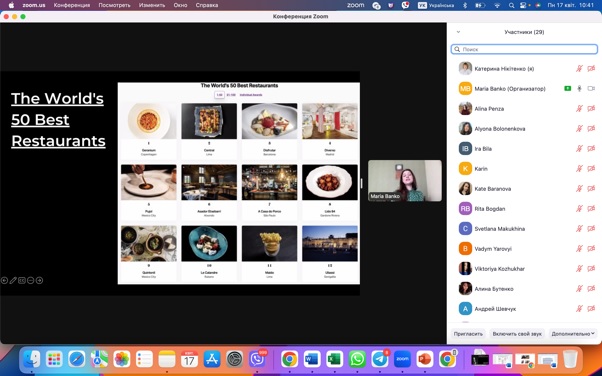Click Vadym Yarovyi's muted microphone icon
The height and width of the screenshot is (376, 602).
click(x=579, y=248)
